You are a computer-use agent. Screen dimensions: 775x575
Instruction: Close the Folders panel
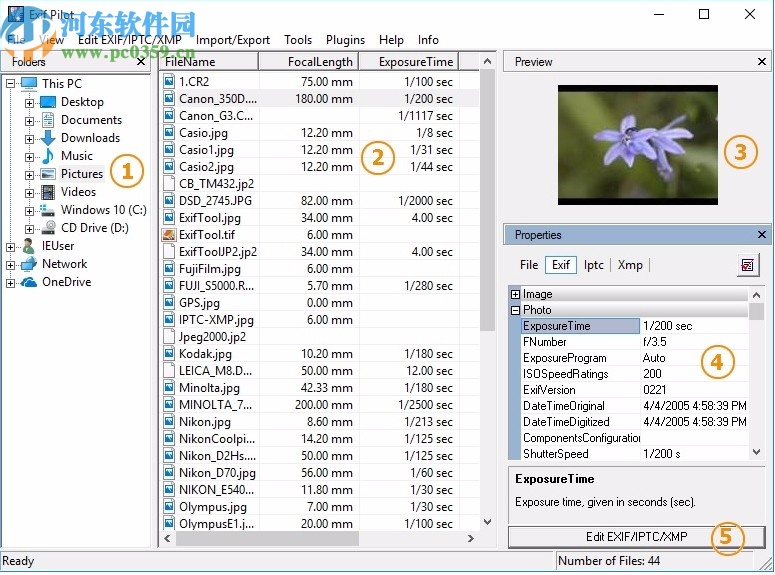point(141,62)
